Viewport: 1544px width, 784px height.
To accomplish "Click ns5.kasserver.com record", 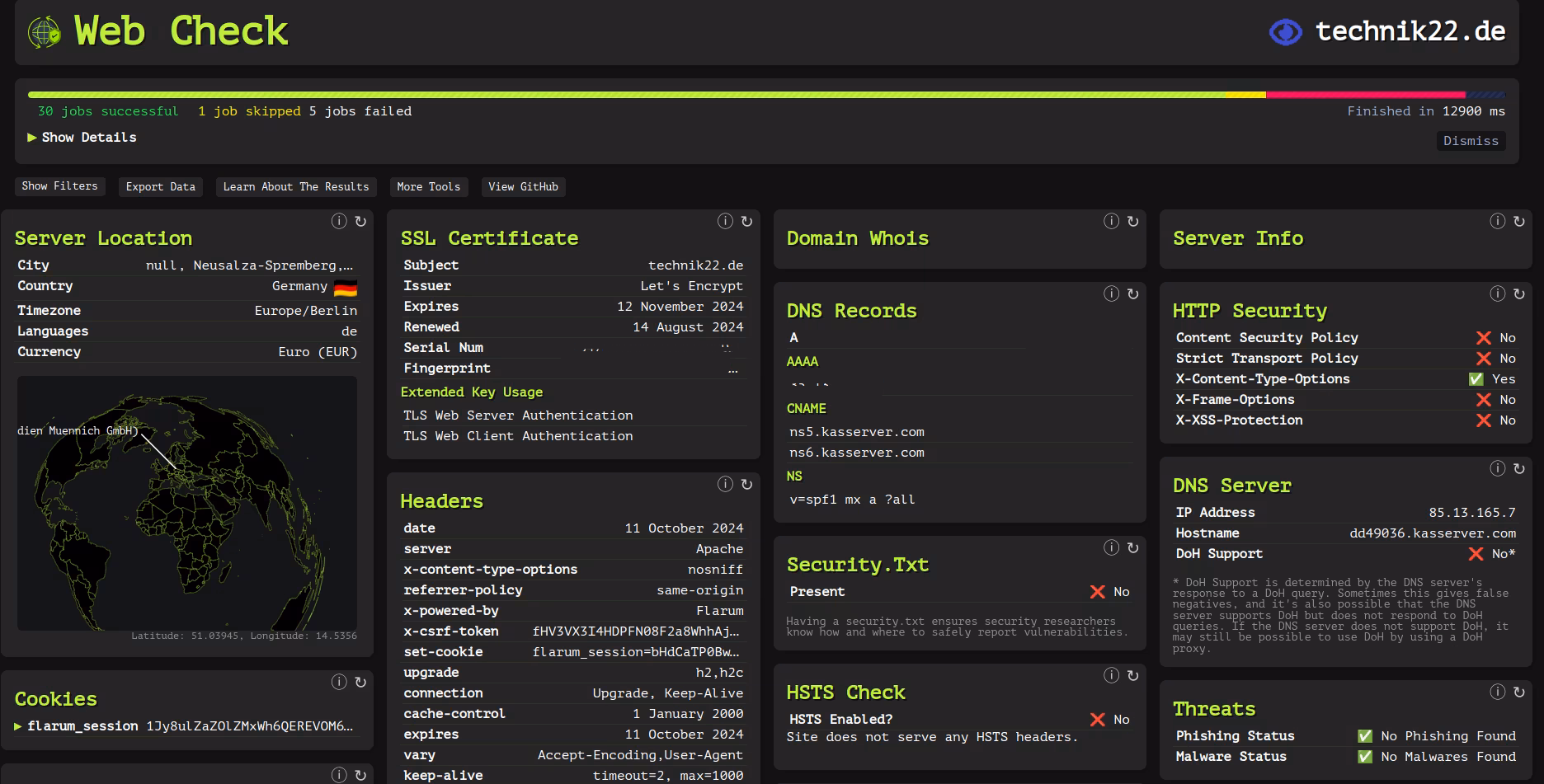I will 857,432.
